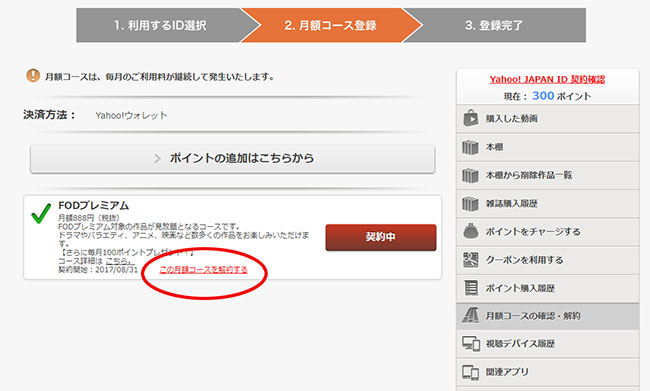Click the 本棚 bookshelf icon
650x391 pixels.
(x=471, y=147)
